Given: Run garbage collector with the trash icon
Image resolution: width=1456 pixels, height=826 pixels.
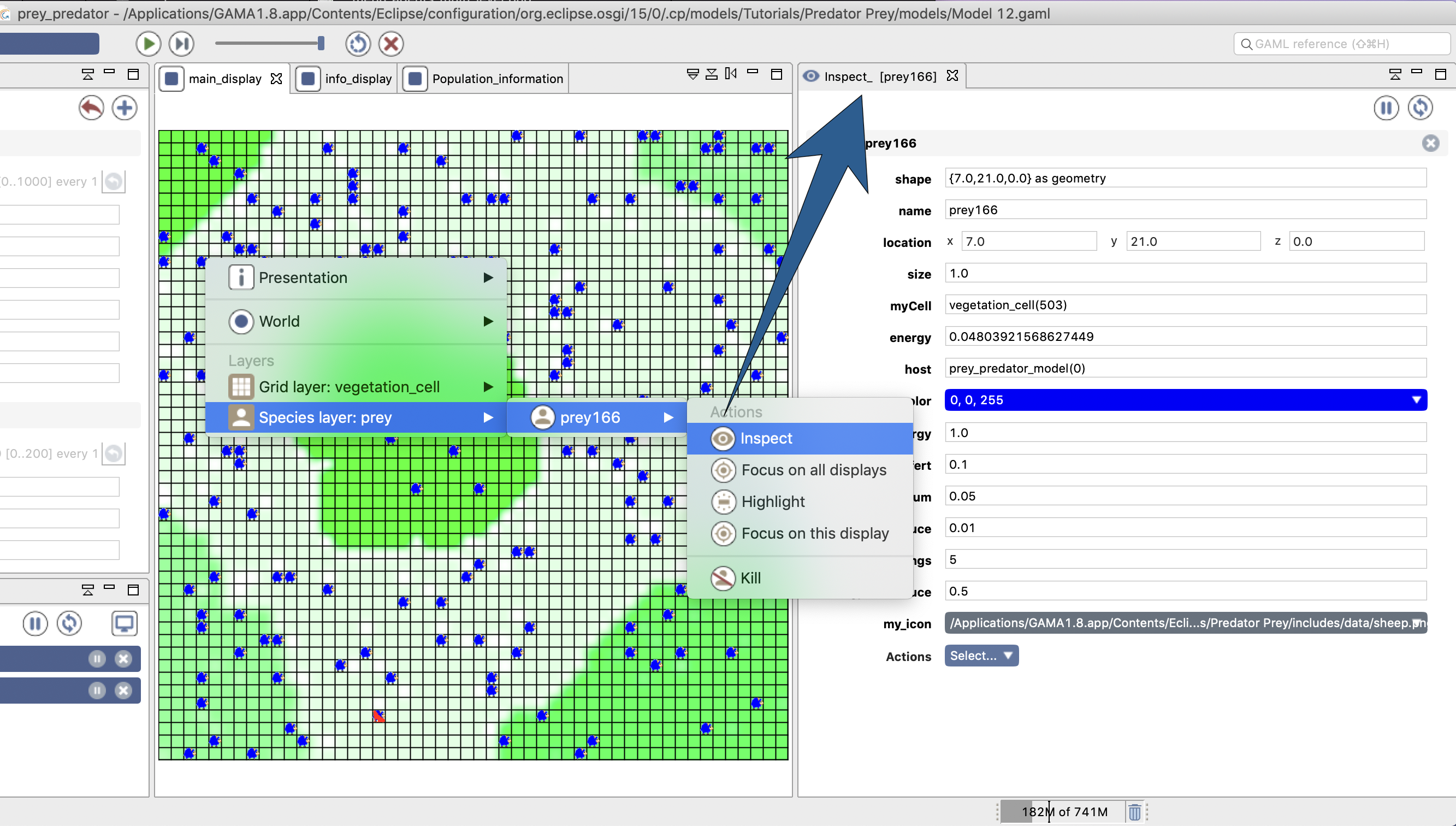Looking at the screenshot, I should point(1134,812).
